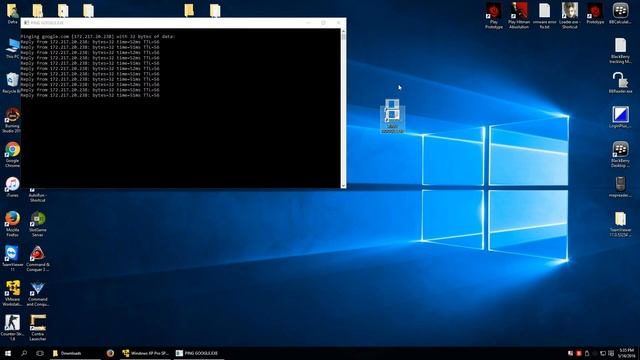This screenshot has height=360, width=640.
Task: Launch Play Prototype desktop shortcut
Action: 494,16
